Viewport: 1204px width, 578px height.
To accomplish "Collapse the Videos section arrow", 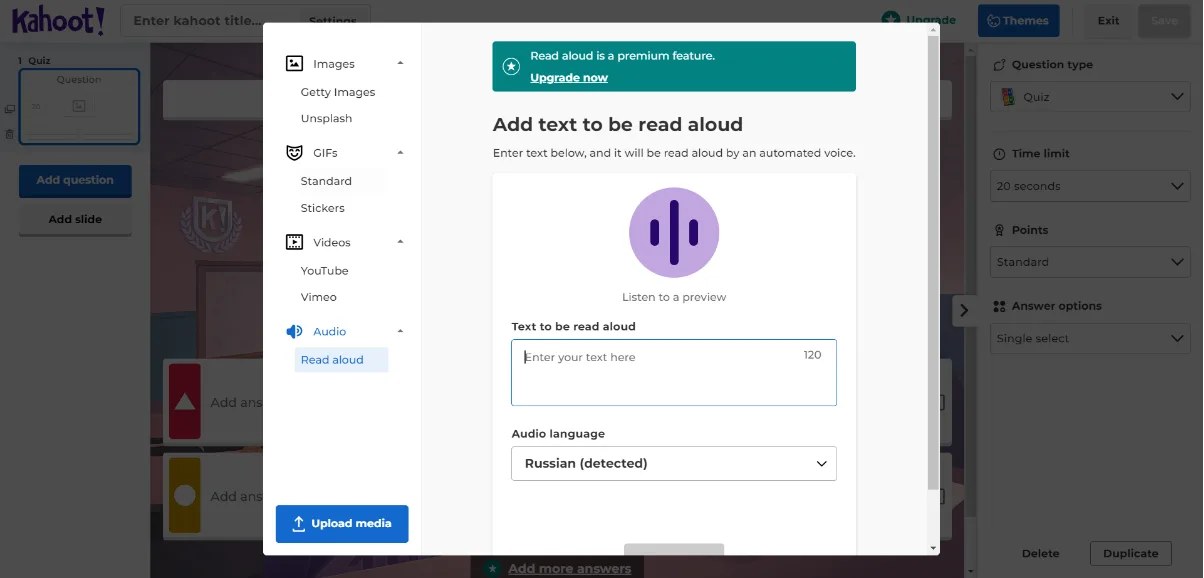I will click(400, 242).
